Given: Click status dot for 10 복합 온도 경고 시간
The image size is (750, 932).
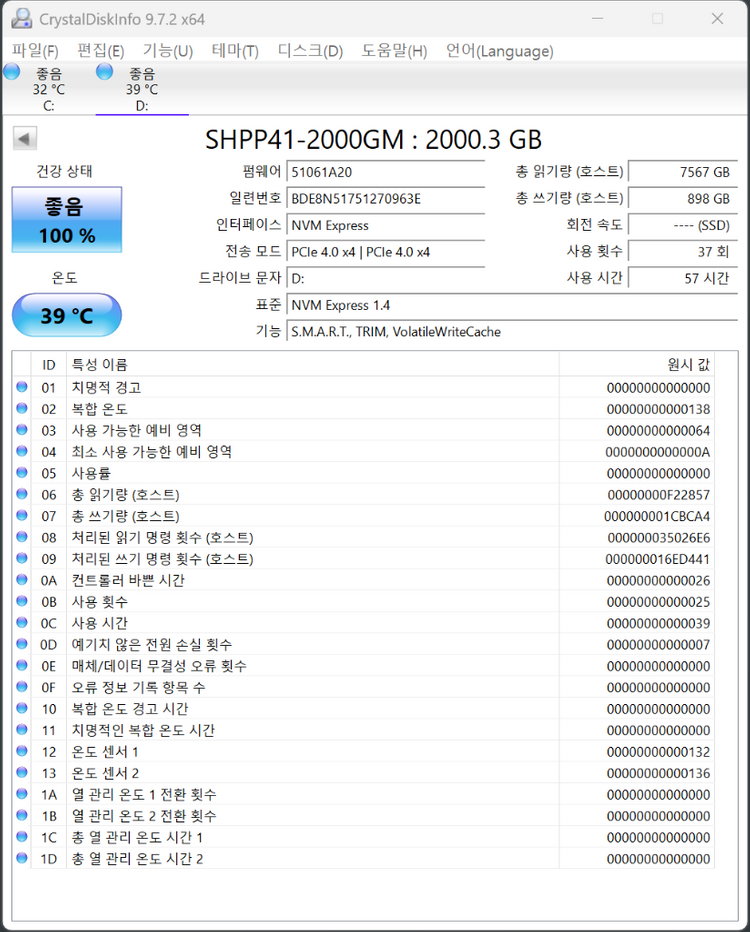Looking at the screenshot, I should [22, 708].
